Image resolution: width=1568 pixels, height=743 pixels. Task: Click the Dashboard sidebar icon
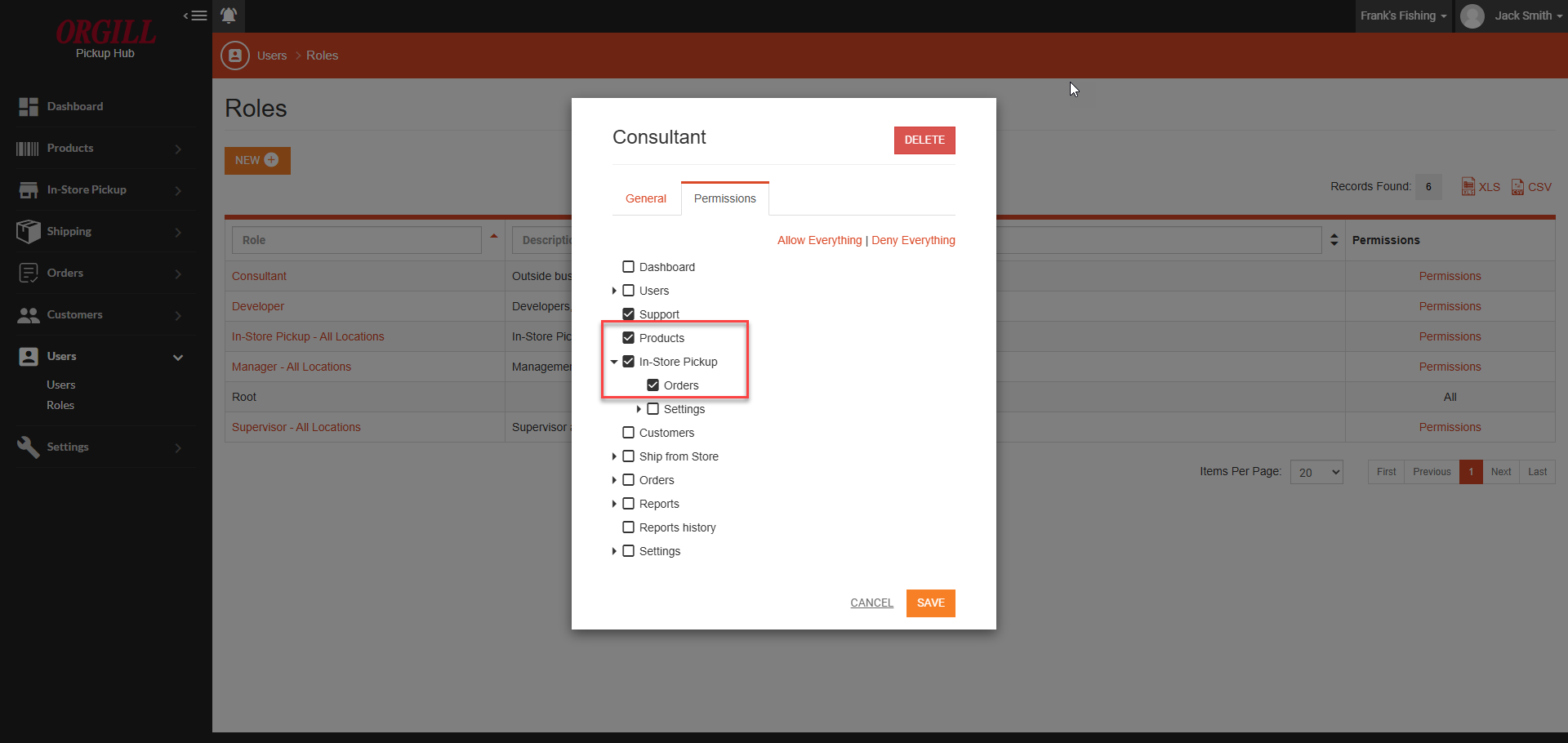click(29, 107)
